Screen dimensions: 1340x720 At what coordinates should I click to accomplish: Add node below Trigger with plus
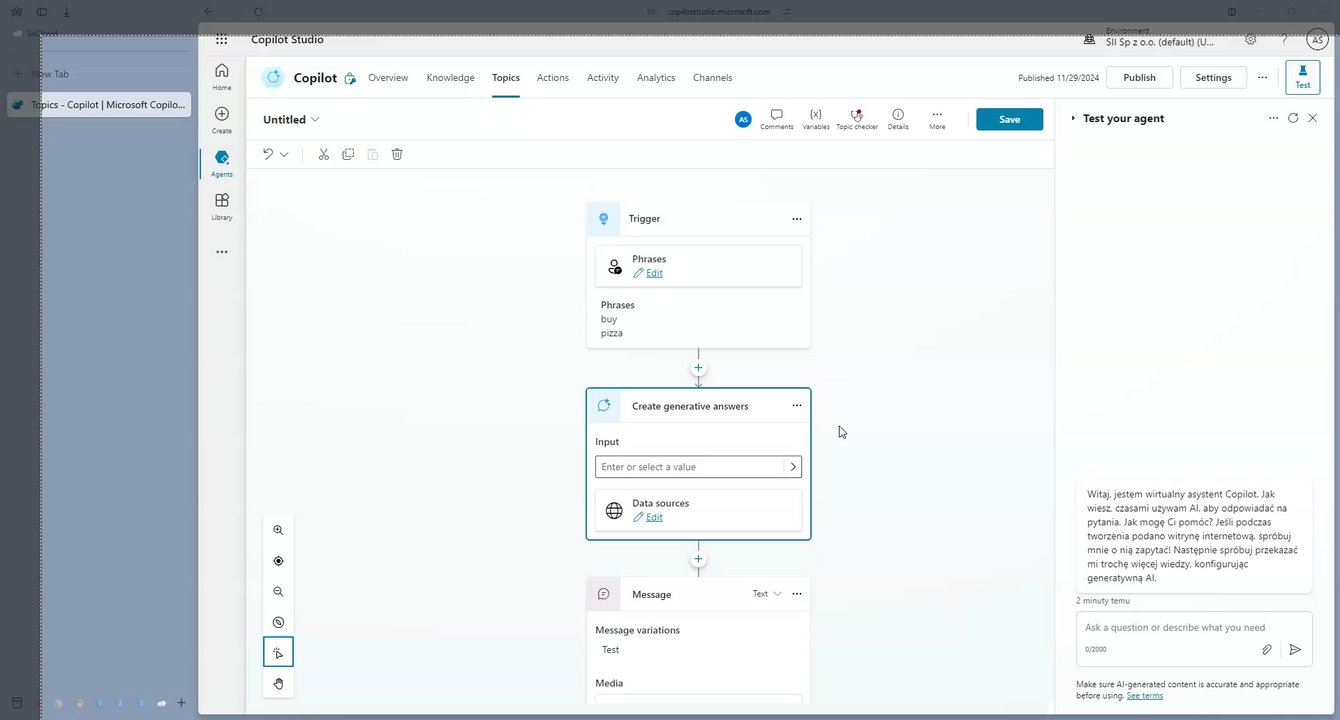point(698,368)
